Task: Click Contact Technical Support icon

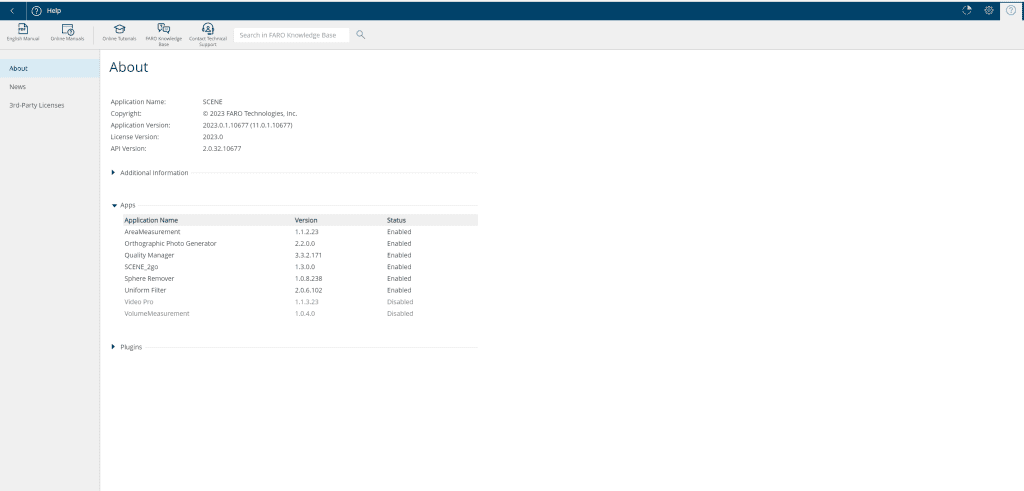Action: (x=207, y=30)
